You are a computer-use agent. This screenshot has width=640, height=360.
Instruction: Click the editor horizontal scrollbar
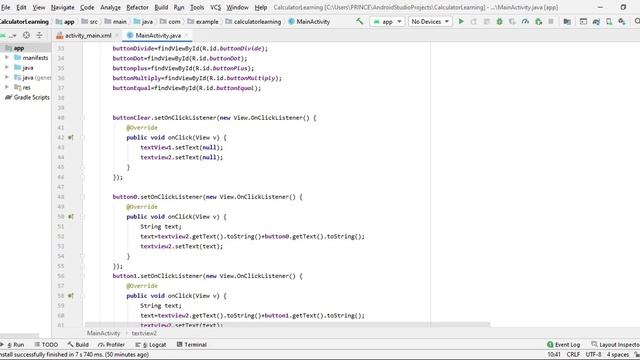287,324
